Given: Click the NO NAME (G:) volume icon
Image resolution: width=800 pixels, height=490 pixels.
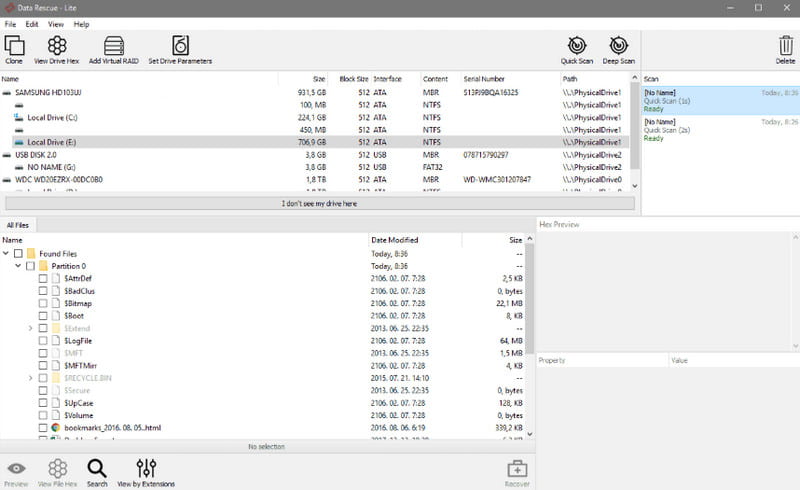Looking at the screenshot, I should 19,167.
